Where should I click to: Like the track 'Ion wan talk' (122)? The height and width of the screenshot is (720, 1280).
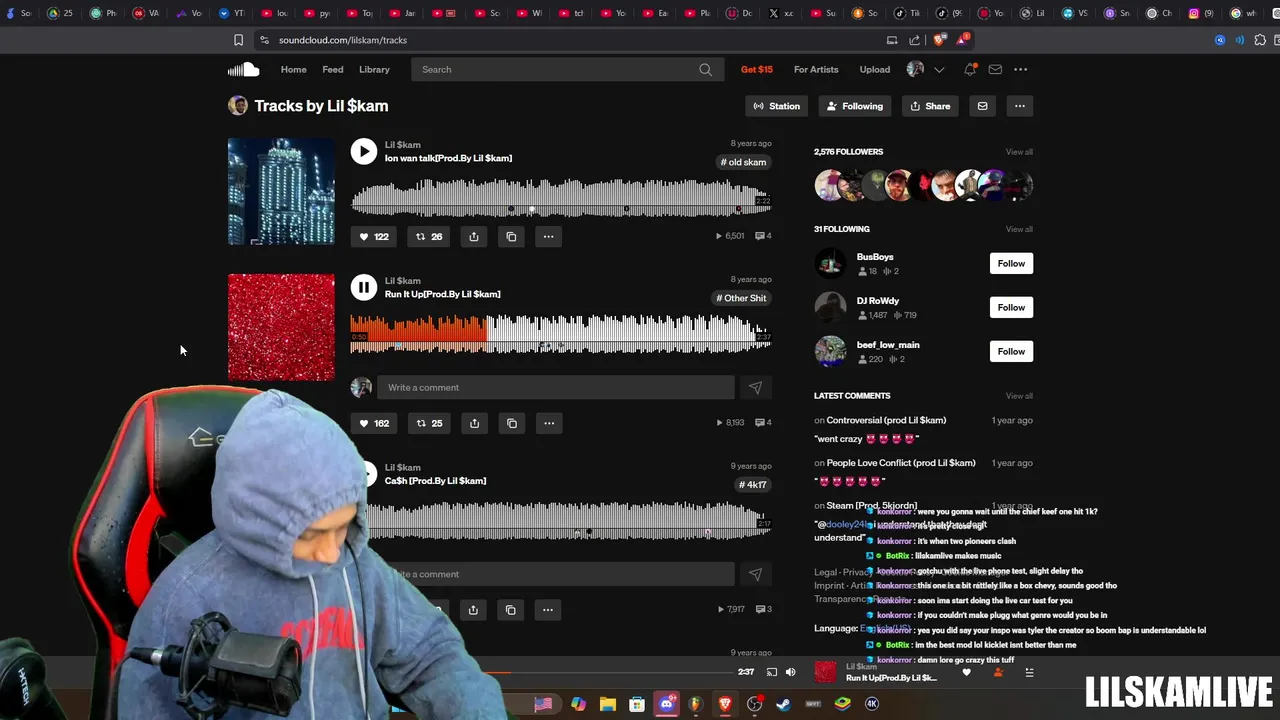374,237
